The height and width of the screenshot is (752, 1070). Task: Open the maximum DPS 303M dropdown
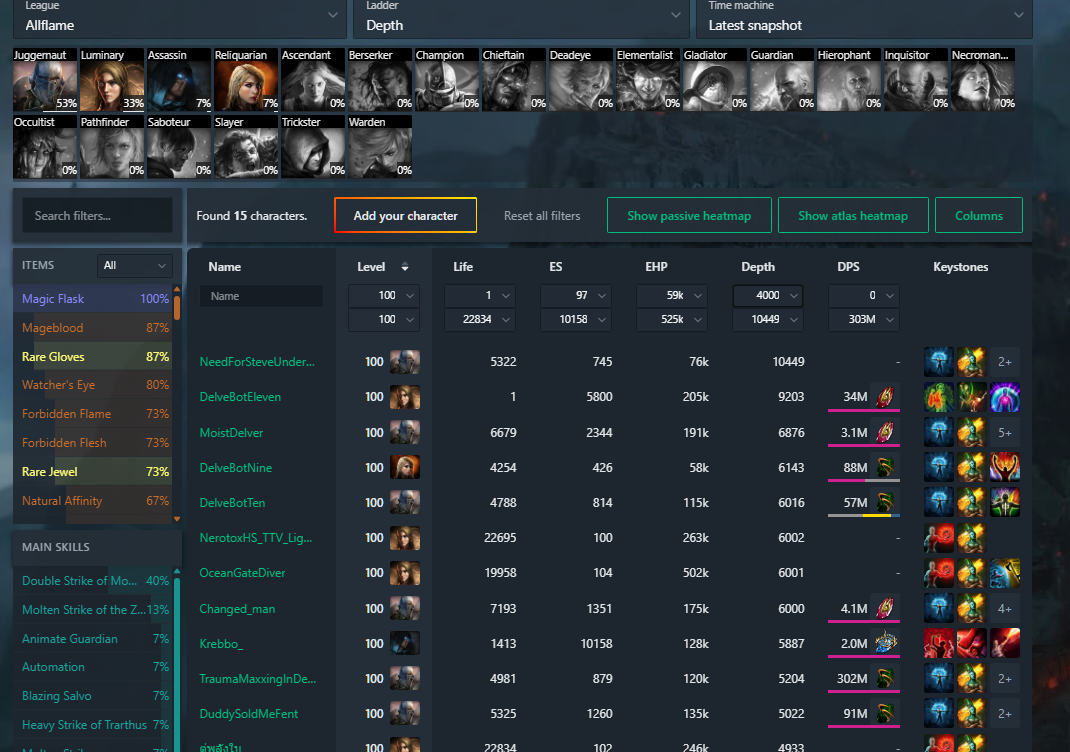point(864,319)
